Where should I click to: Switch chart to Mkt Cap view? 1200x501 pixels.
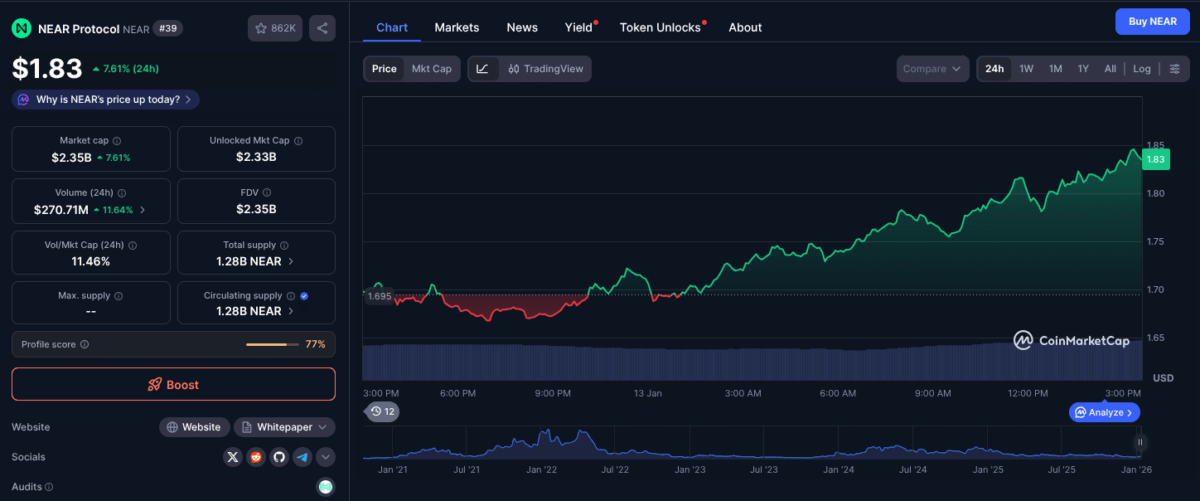tap(432, 69)
